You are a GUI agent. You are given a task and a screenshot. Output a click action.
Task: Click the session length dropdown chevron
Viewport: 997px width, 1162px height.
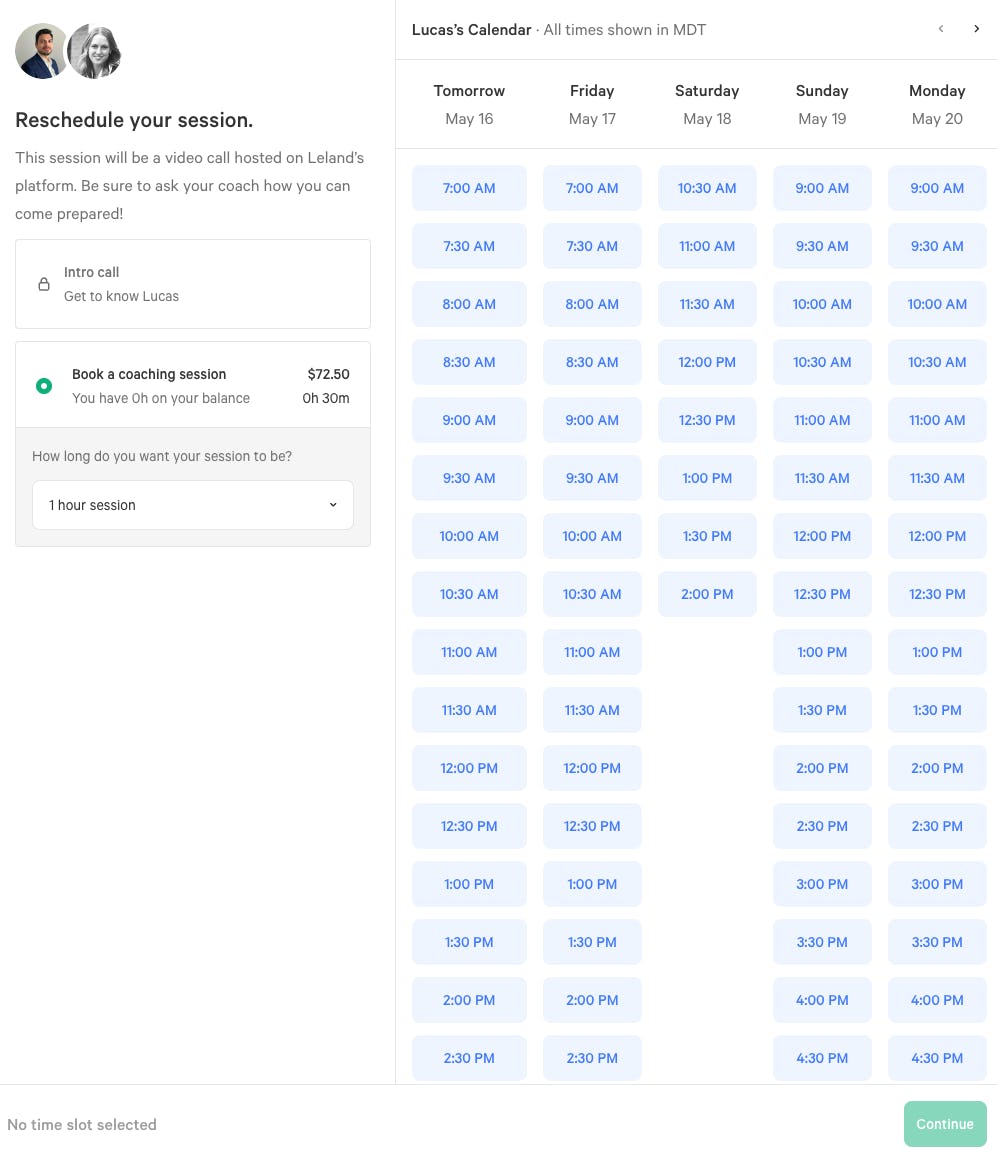click(x=333, y=505)
